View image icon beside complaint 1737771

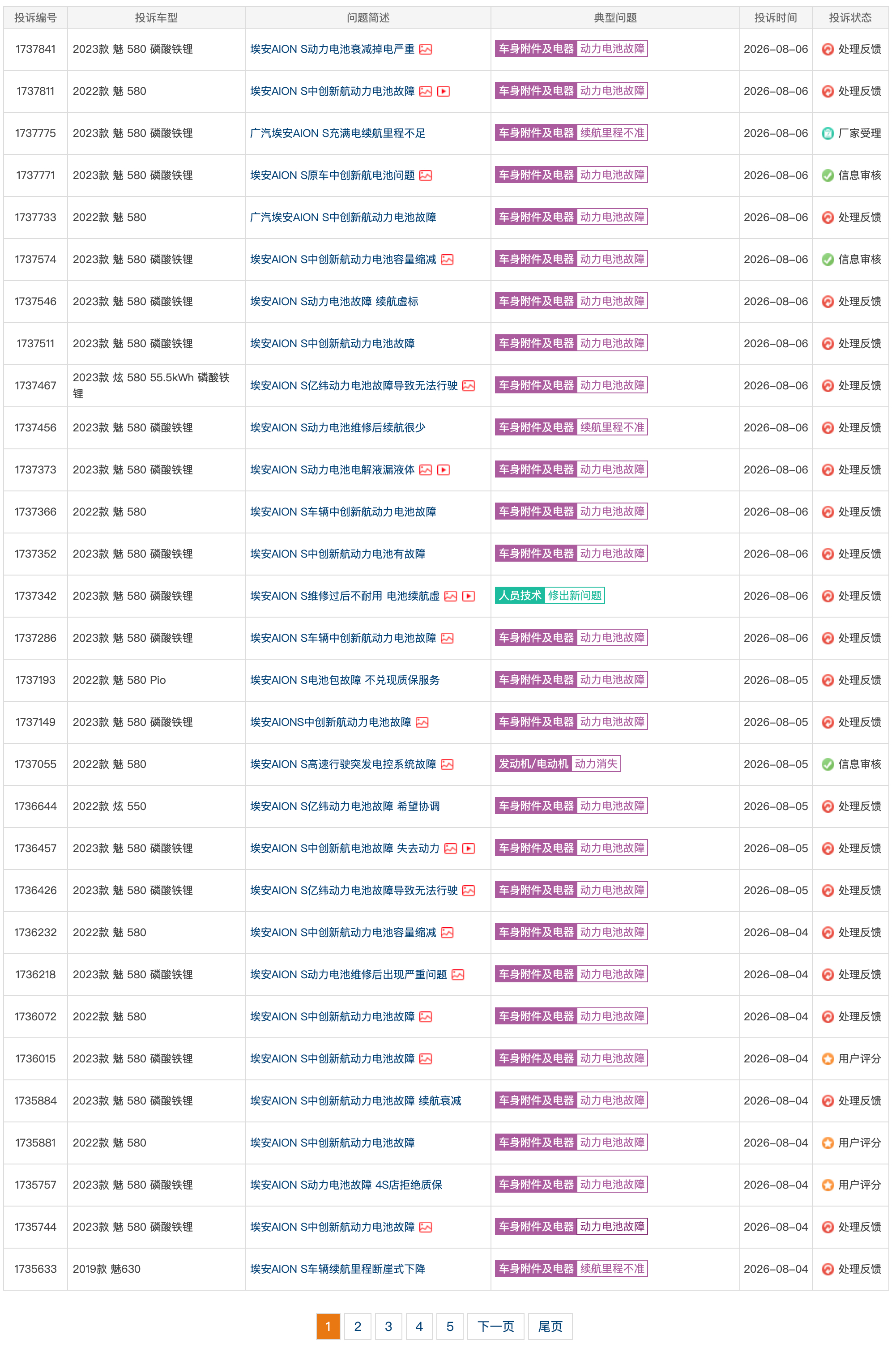(x=426, y=175)
